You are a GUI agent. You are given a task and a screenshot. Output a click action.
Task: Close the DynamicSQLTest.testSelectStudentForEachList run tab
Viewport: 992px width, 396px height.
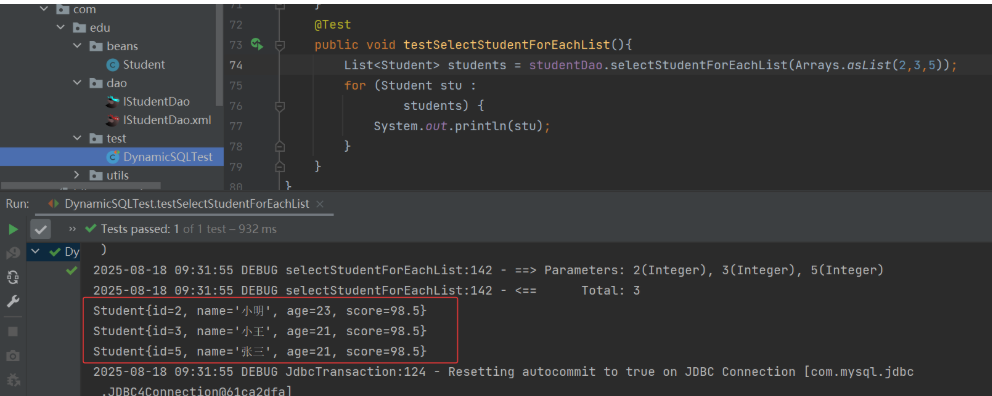(319, 204)
